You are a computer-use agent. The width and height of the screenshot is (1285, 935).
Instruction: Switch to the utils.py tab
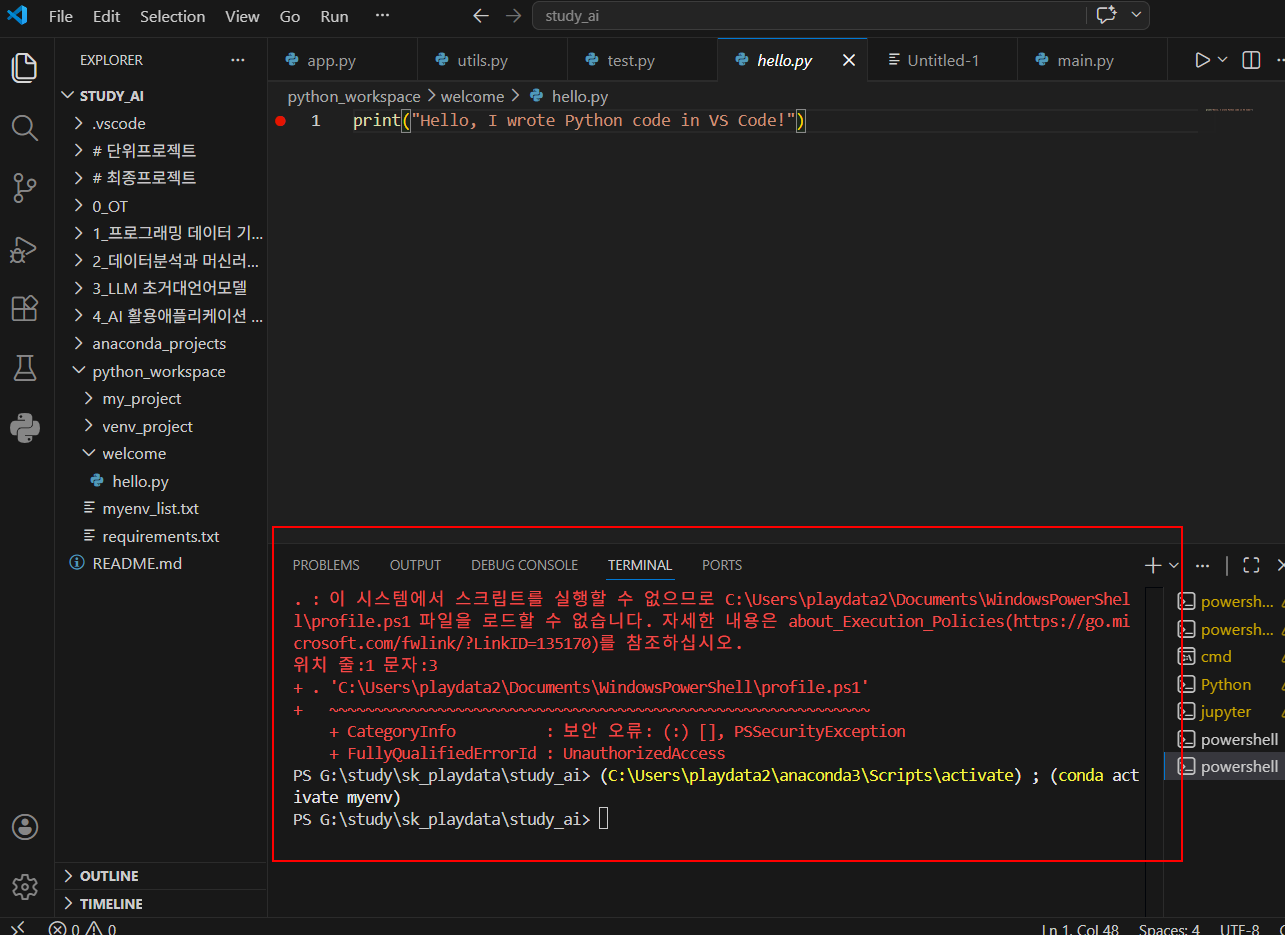pyautogui.click(x=492, y=60)
